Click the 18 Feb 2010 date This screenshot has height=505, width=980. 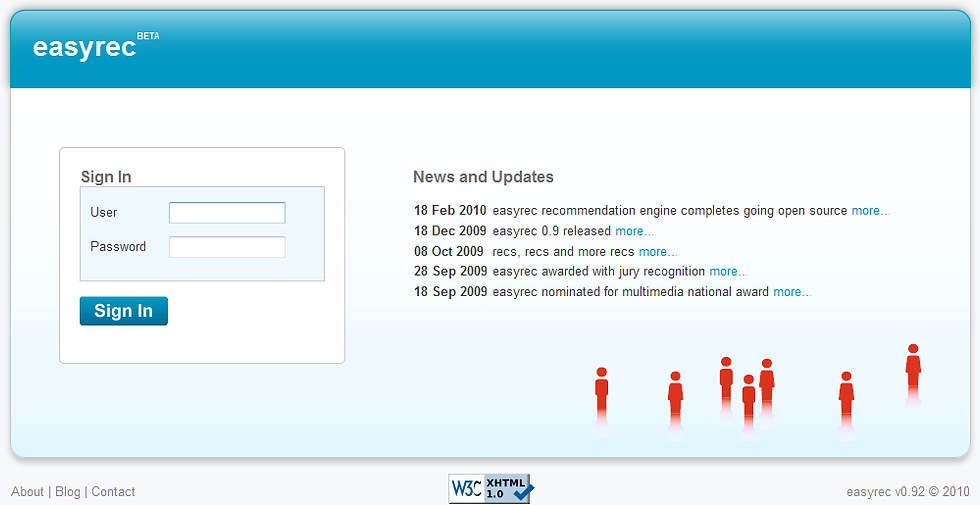click(x=450, y=211)
